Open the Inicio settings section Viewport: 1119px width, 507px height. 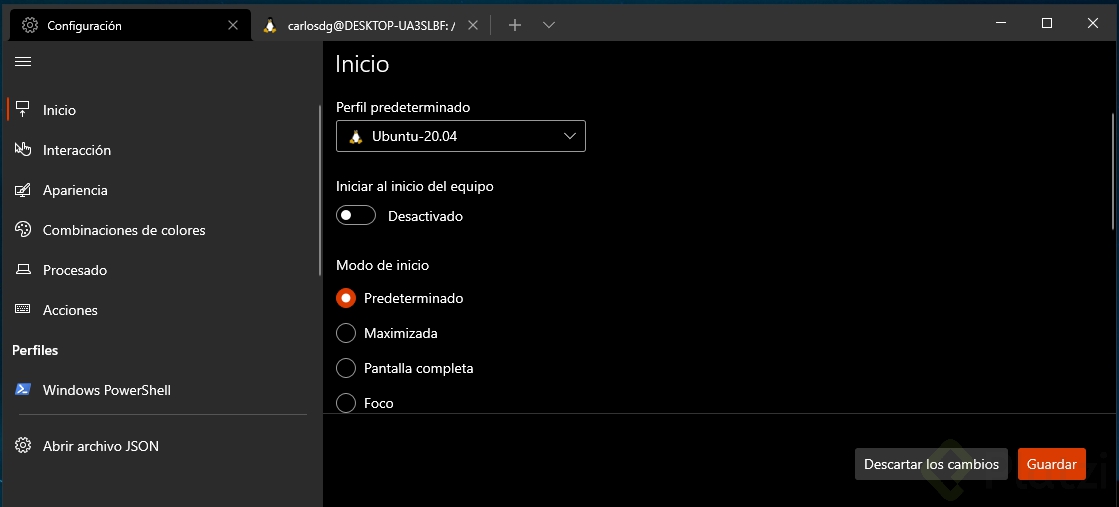click(60, 110)
